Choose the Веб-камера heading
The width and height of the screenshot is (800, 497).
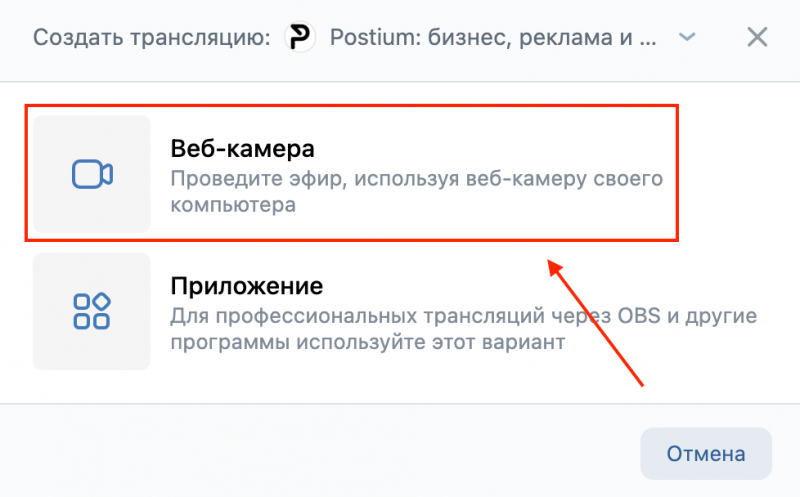click(x=242, y=150)
